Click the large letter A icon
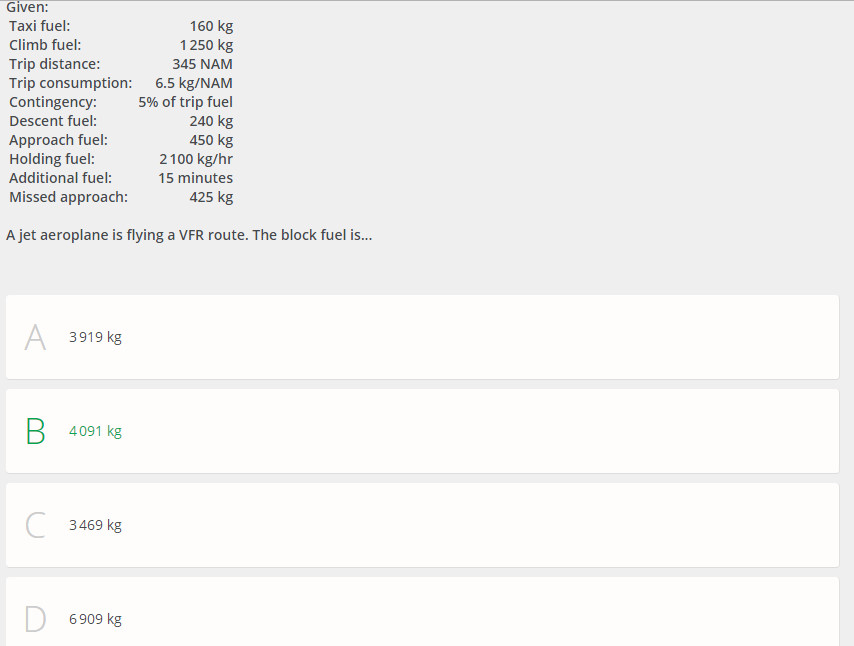 [x=35, y=337]
